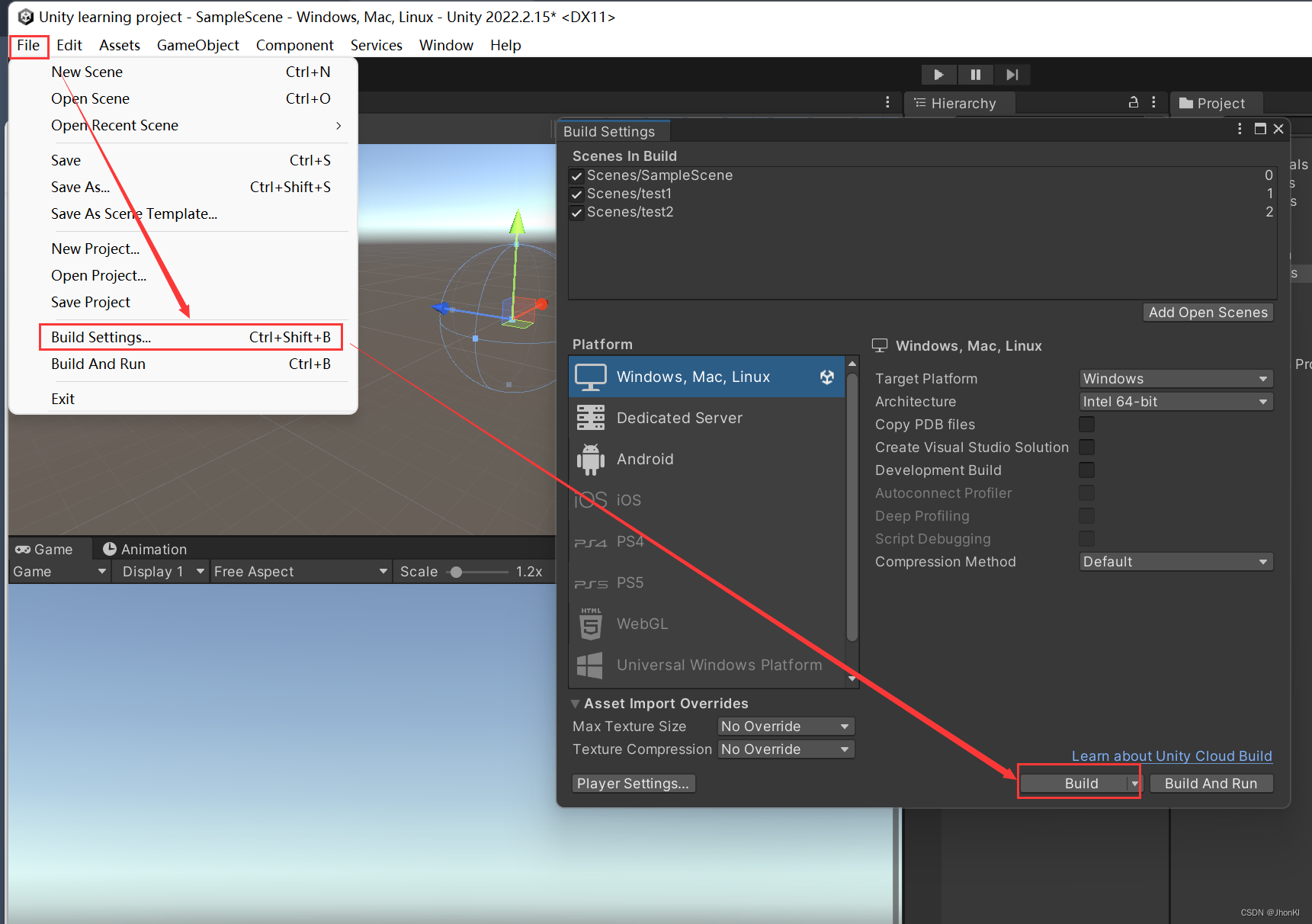Image resolution: width=1312 pixels, height=924 pixels.
Task: Enable Development Build checkbox
Action: (1087, 470)
